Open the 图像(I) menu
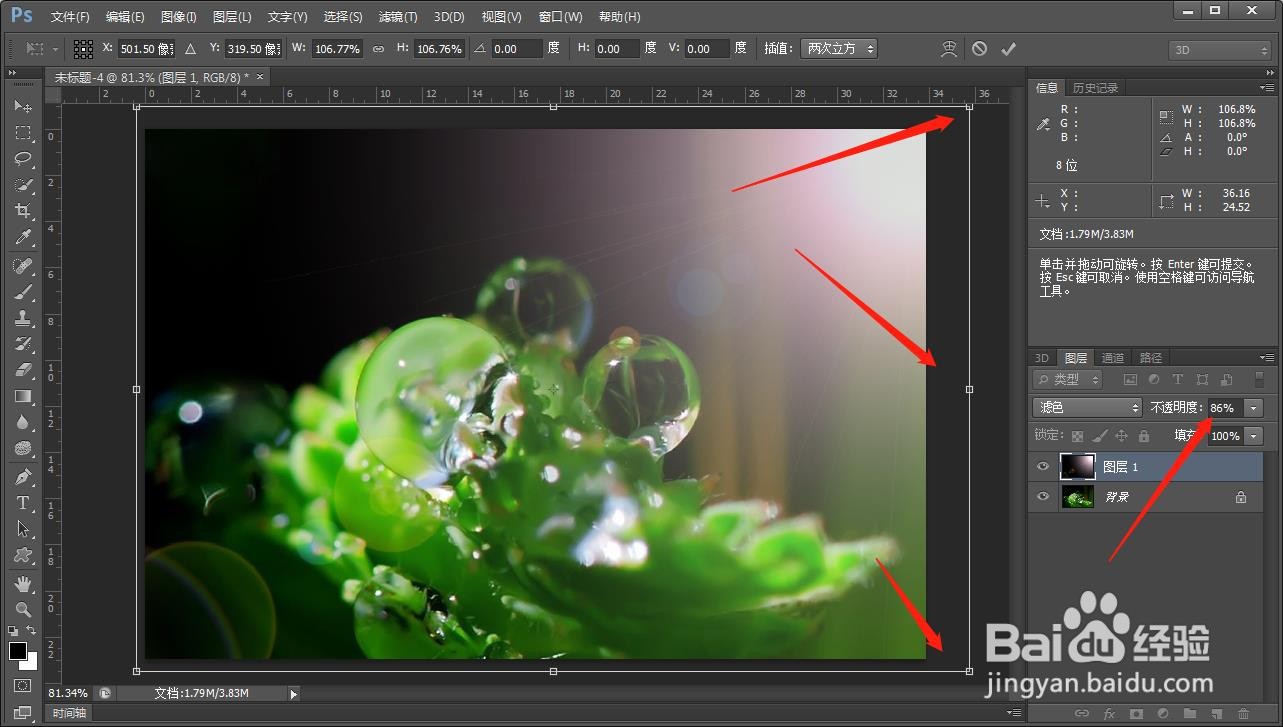The image size is (1283, 727). tap(179, 17)
